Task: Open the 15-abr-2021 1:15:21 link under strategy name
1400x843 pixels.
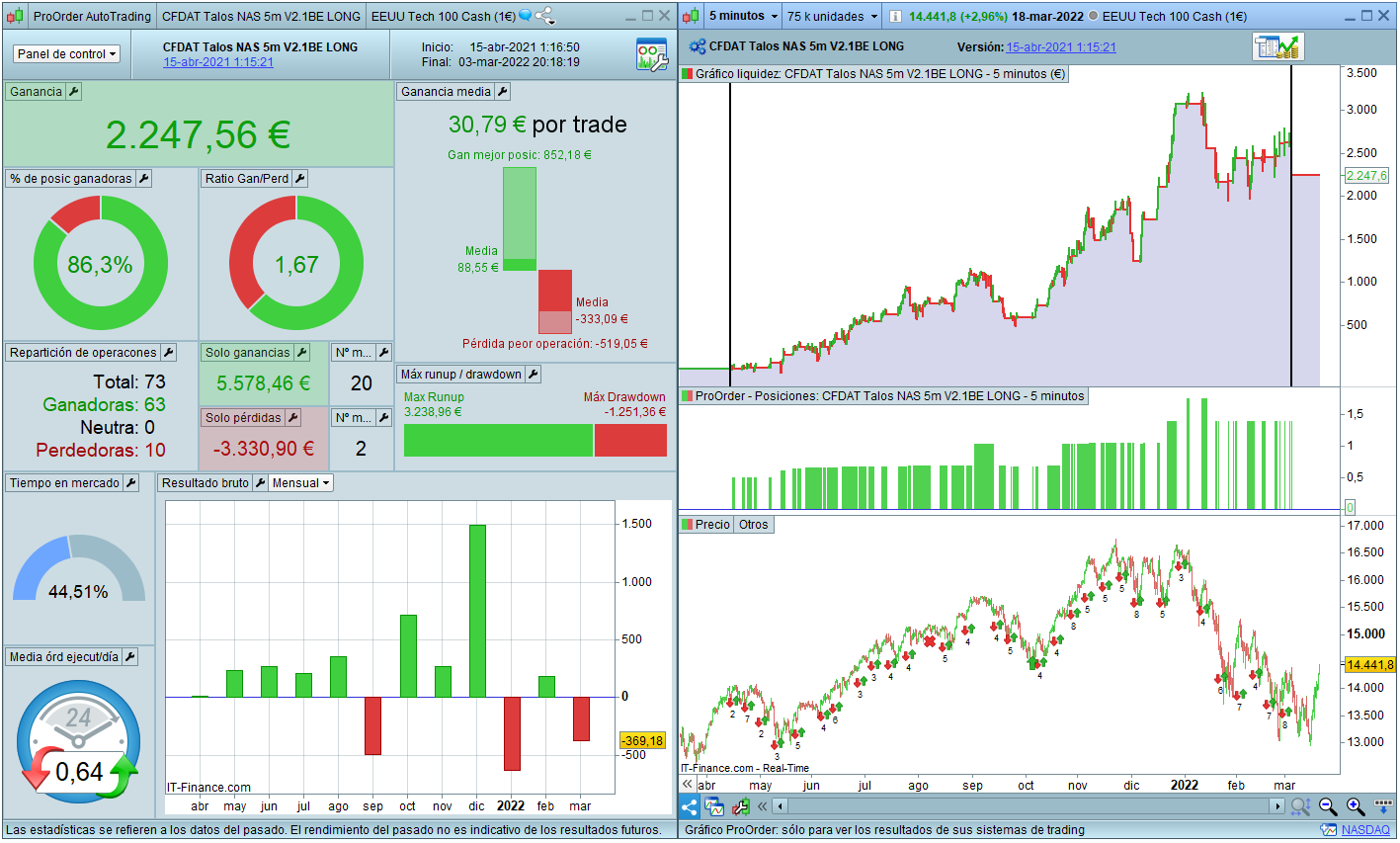Action: click(x=218, y=62)
